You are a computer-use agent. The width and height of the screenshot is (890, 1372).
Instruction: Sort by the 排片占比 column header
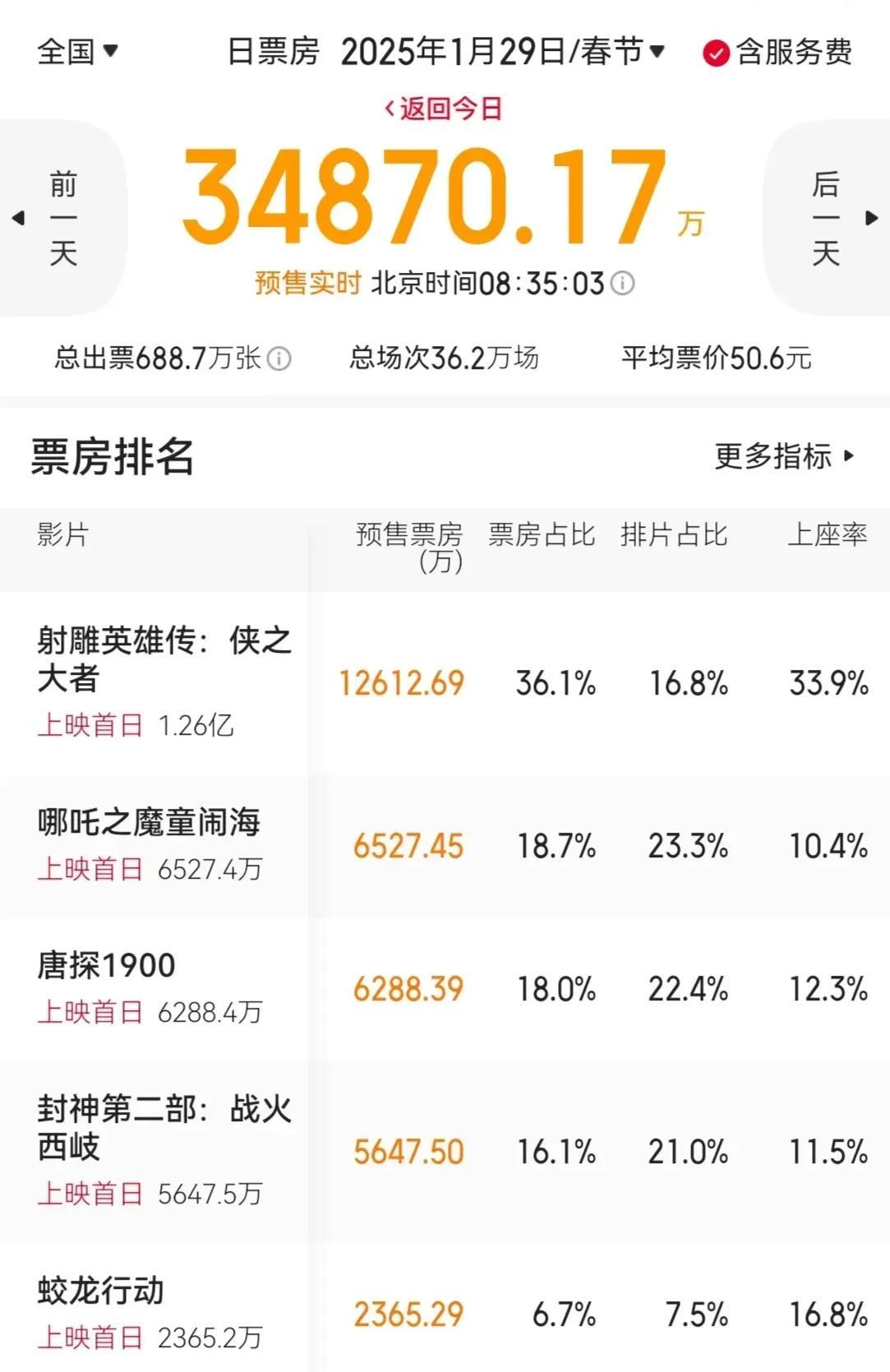[x=674, y=534]
